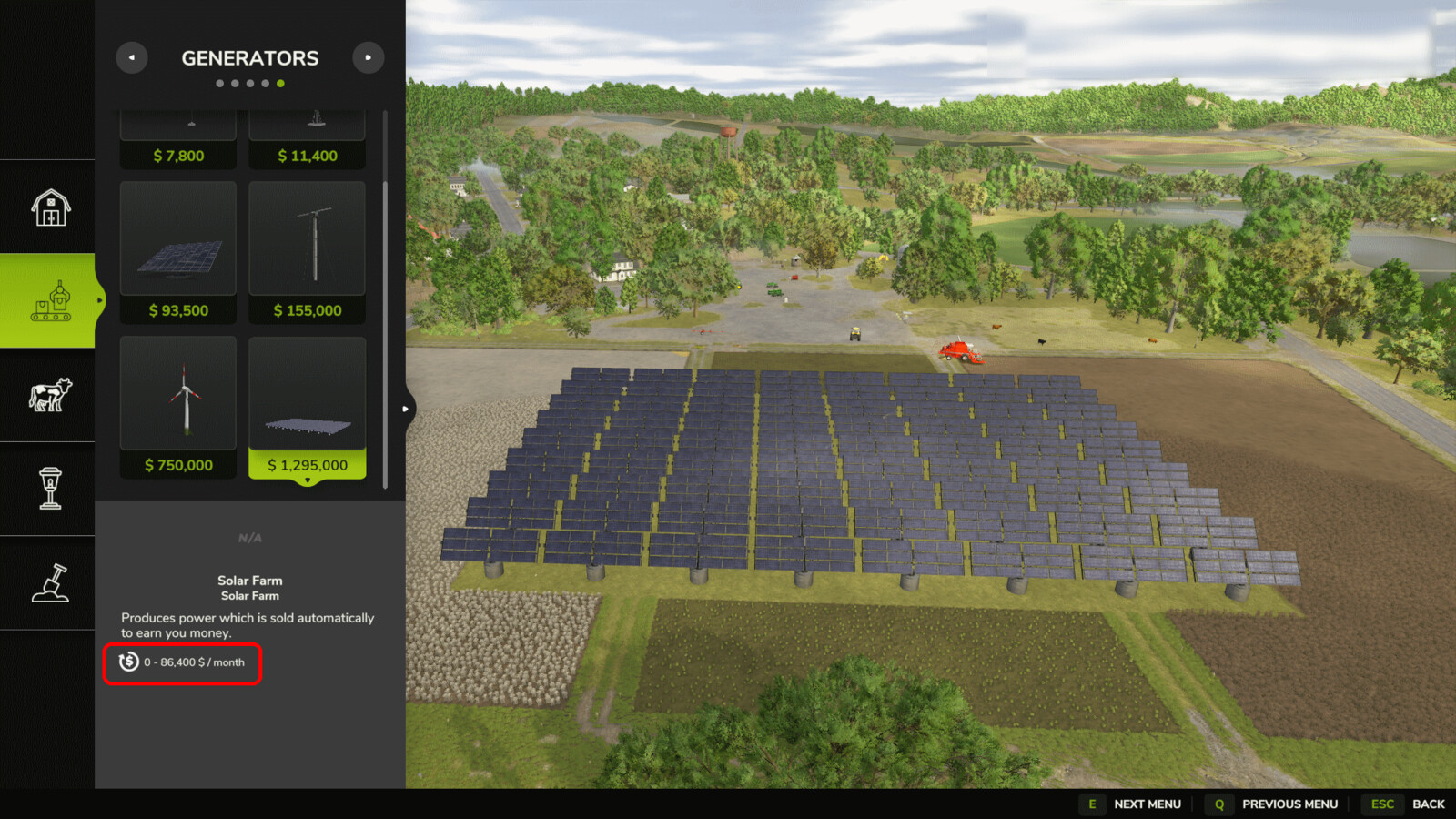Image resolution: width=1456 pixels, height=819 pixels.
Task: Open the animals cow category icon
Action: 48,395
